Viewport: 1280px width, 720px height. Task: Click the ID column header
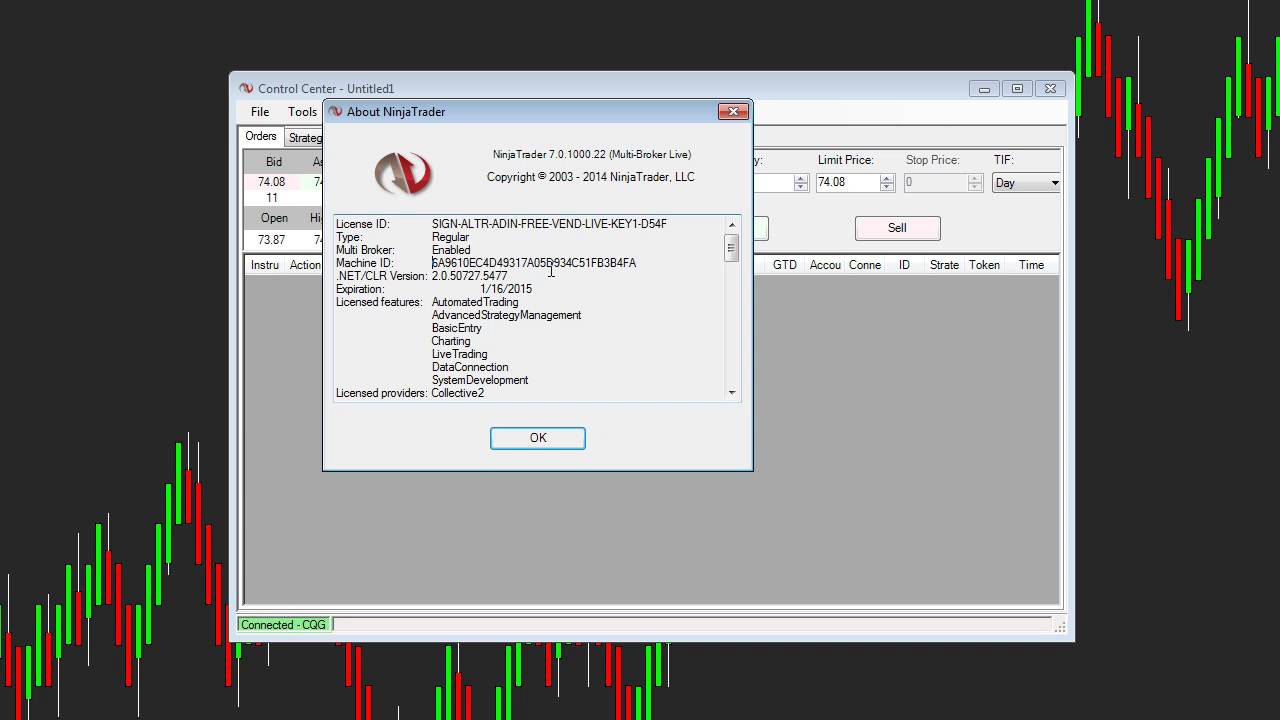click(904, 265)
